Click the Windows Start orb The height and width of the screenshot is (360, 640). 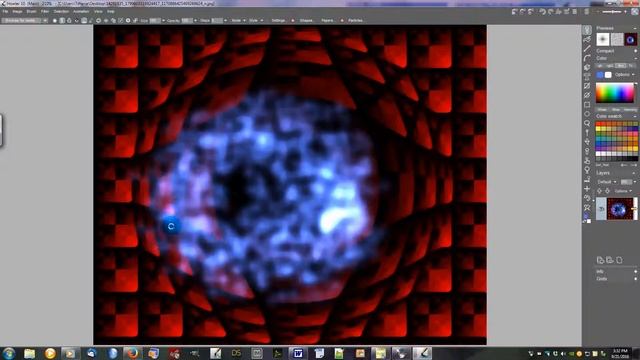(x=9, y=353)
